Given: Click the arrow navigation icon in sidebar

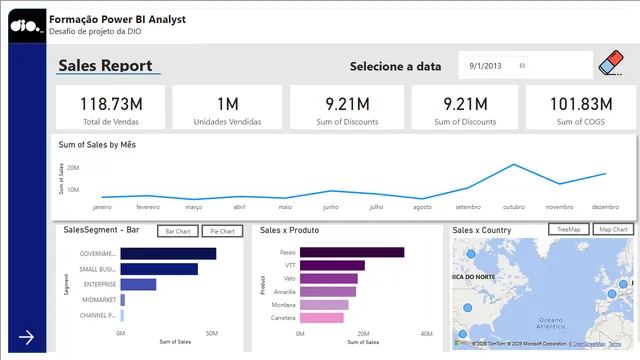Looking at the screenshot, I should click(26, 337).
